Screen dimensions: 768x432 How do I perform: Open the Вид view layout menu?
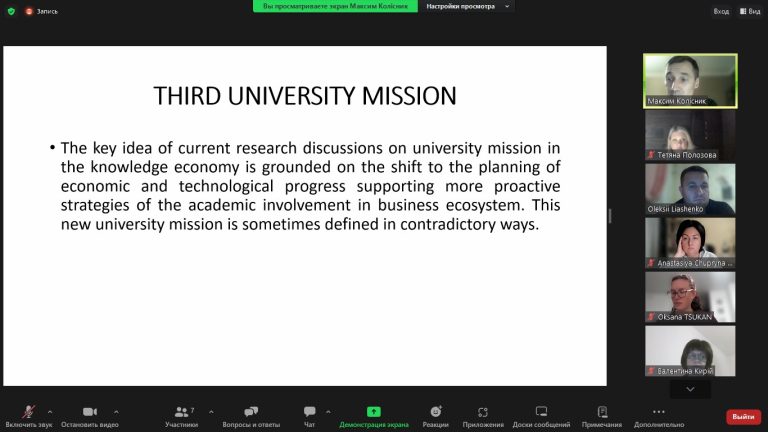click(750, 11)
